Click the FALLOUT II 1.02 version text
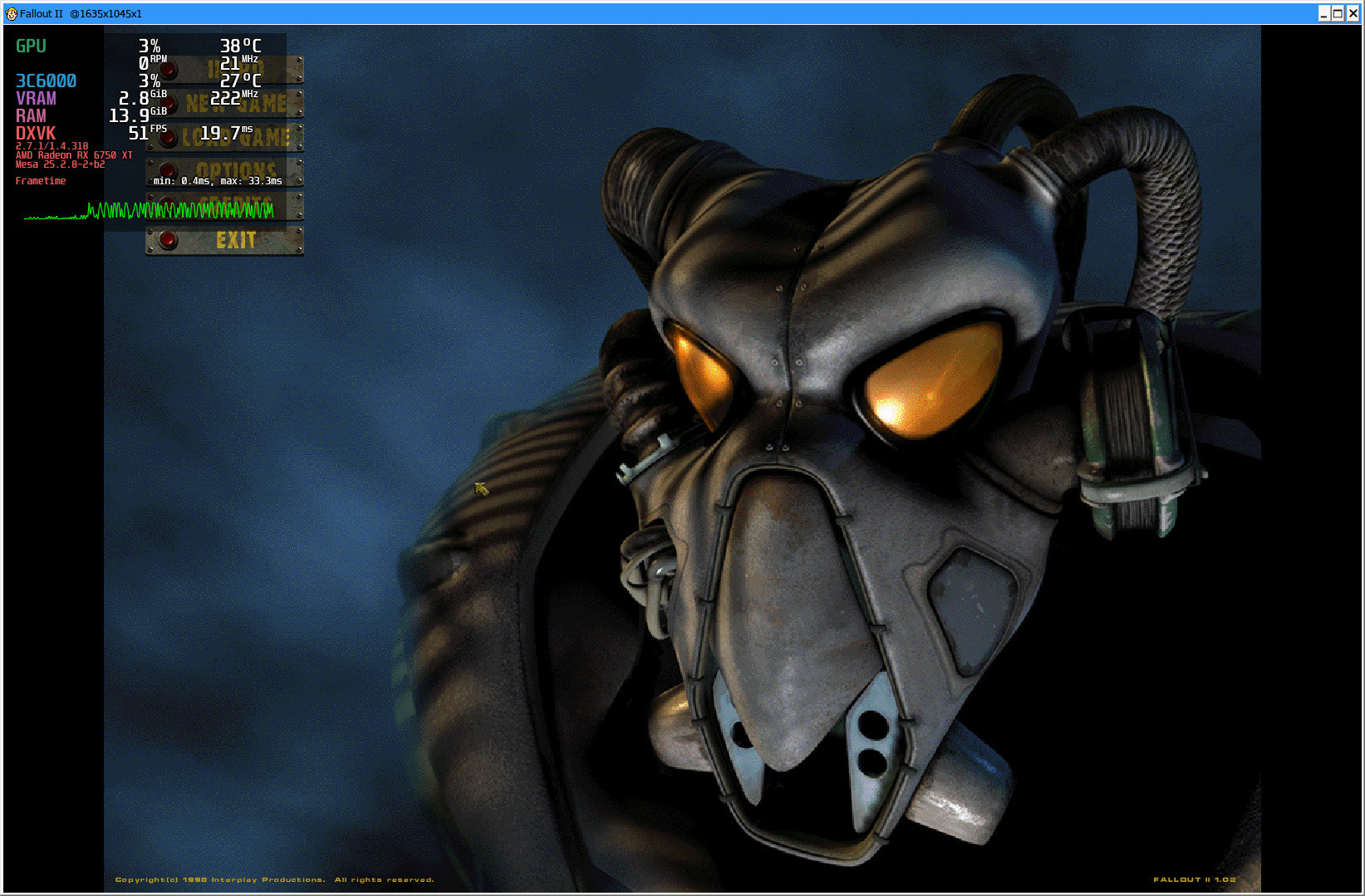Viewport: 1365px width, 896px height. tap(1194, 879)
